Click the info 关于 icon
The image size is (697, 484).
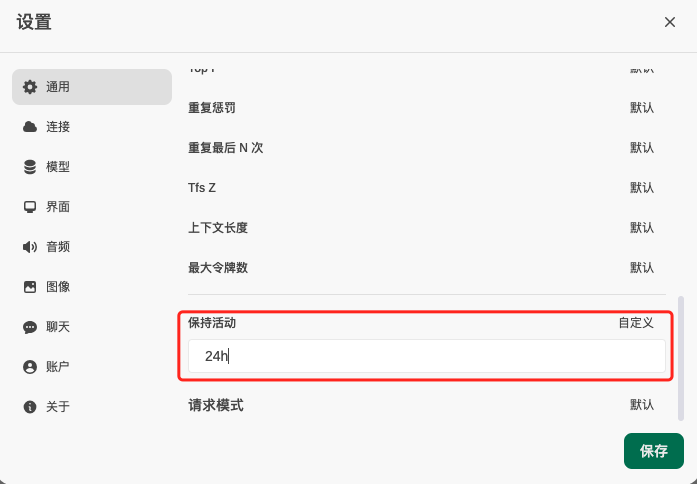(30, 407)
